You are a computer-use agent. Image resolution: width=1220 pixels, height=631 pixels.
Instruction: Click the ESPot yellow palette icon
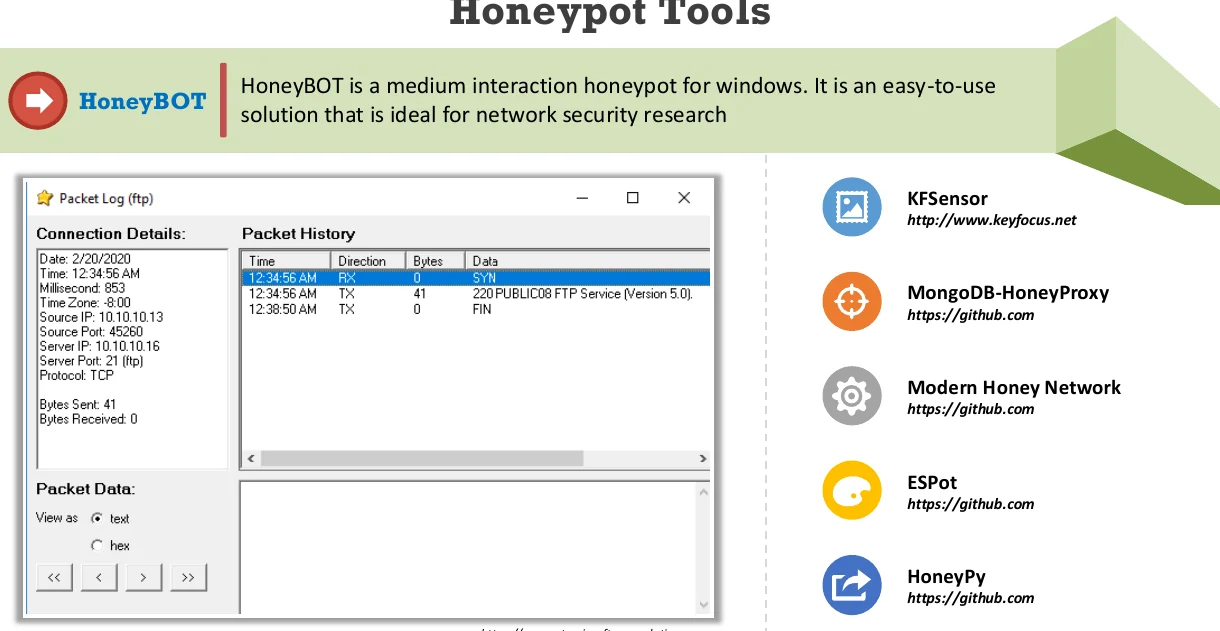pos(852,490)
